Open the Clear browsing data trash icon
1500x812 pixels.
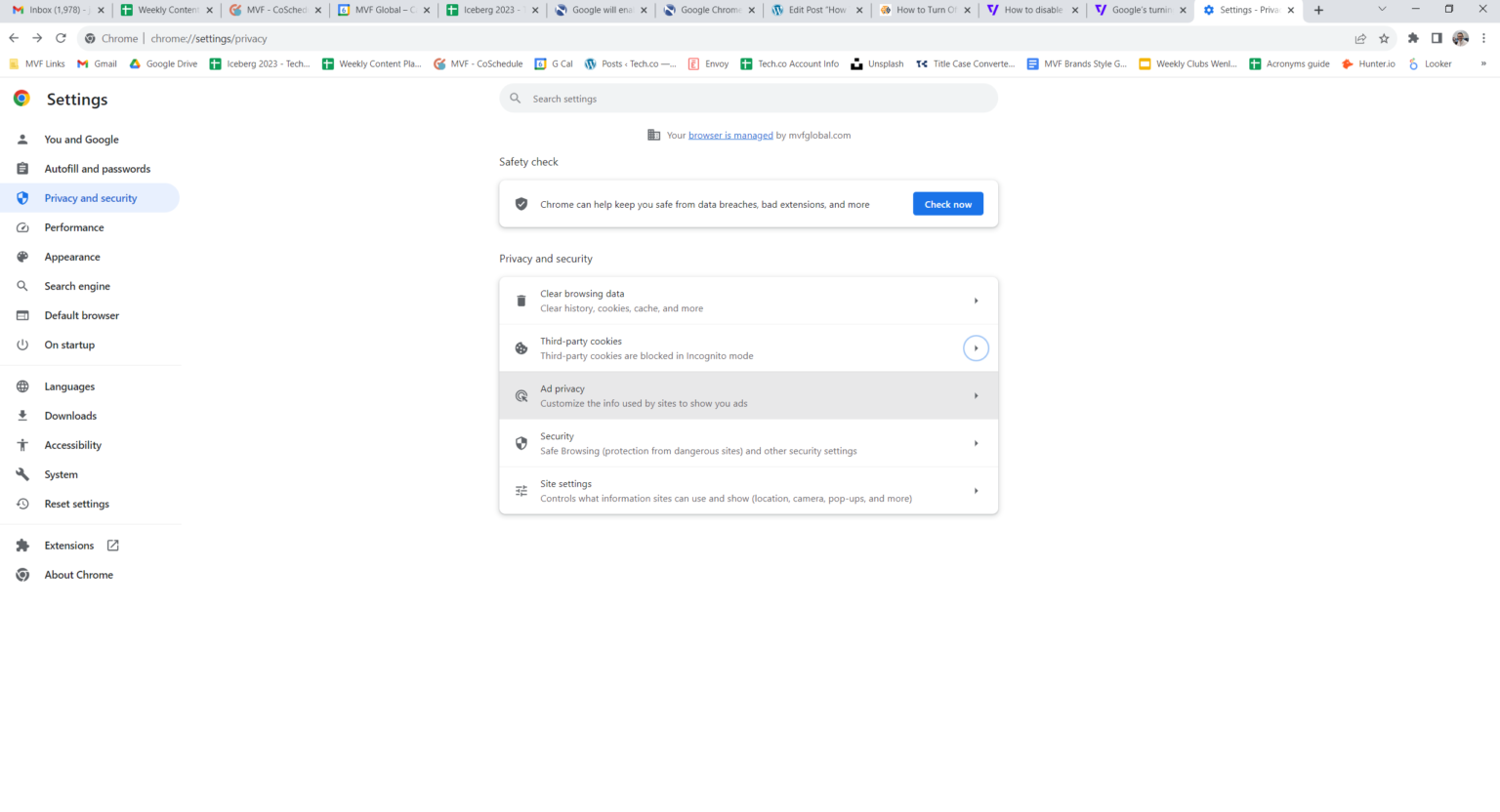tap(521, 300)
